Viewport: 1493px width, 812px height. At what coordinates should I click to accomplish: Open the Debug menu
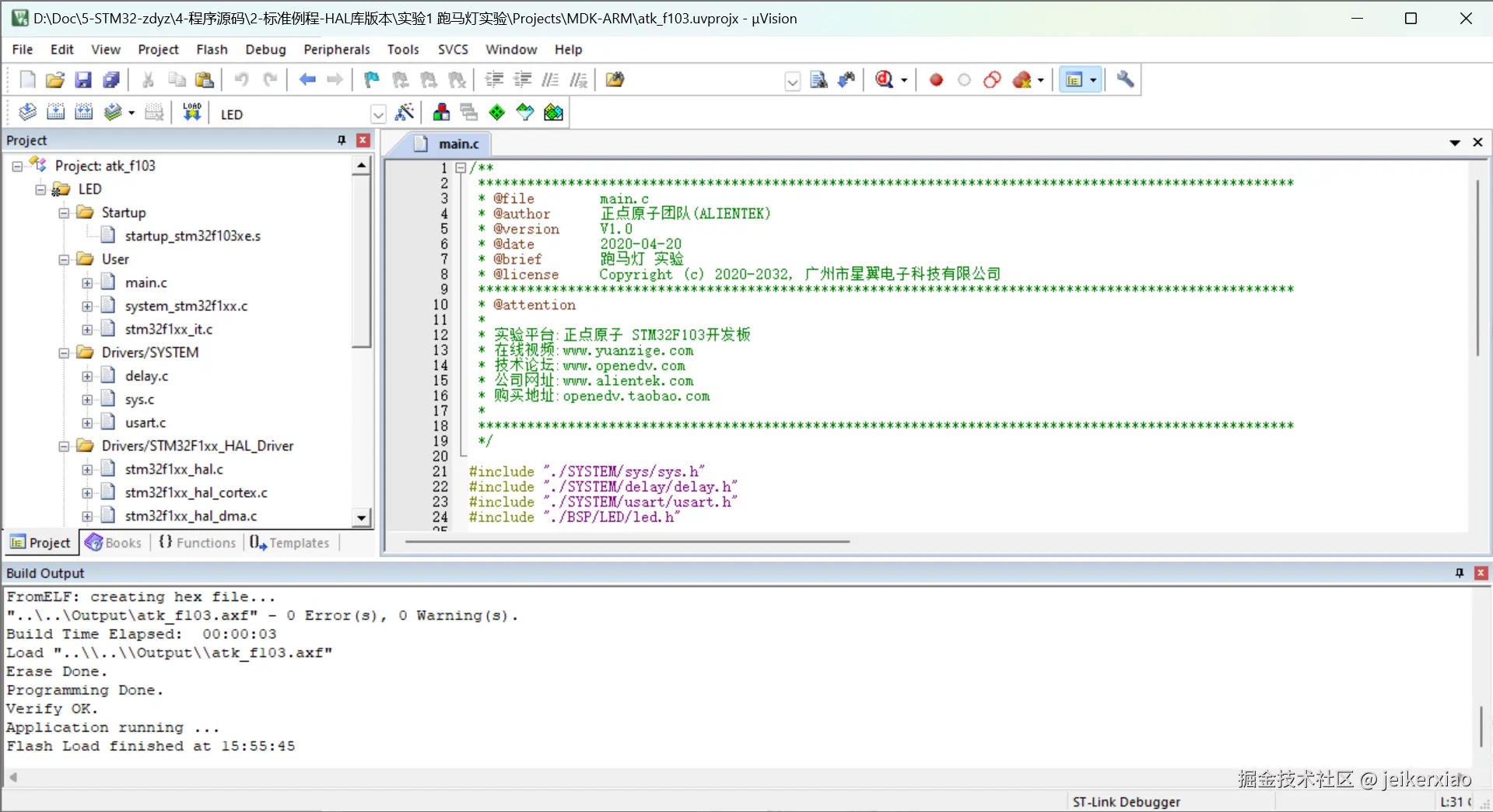[x=265, y=49]
